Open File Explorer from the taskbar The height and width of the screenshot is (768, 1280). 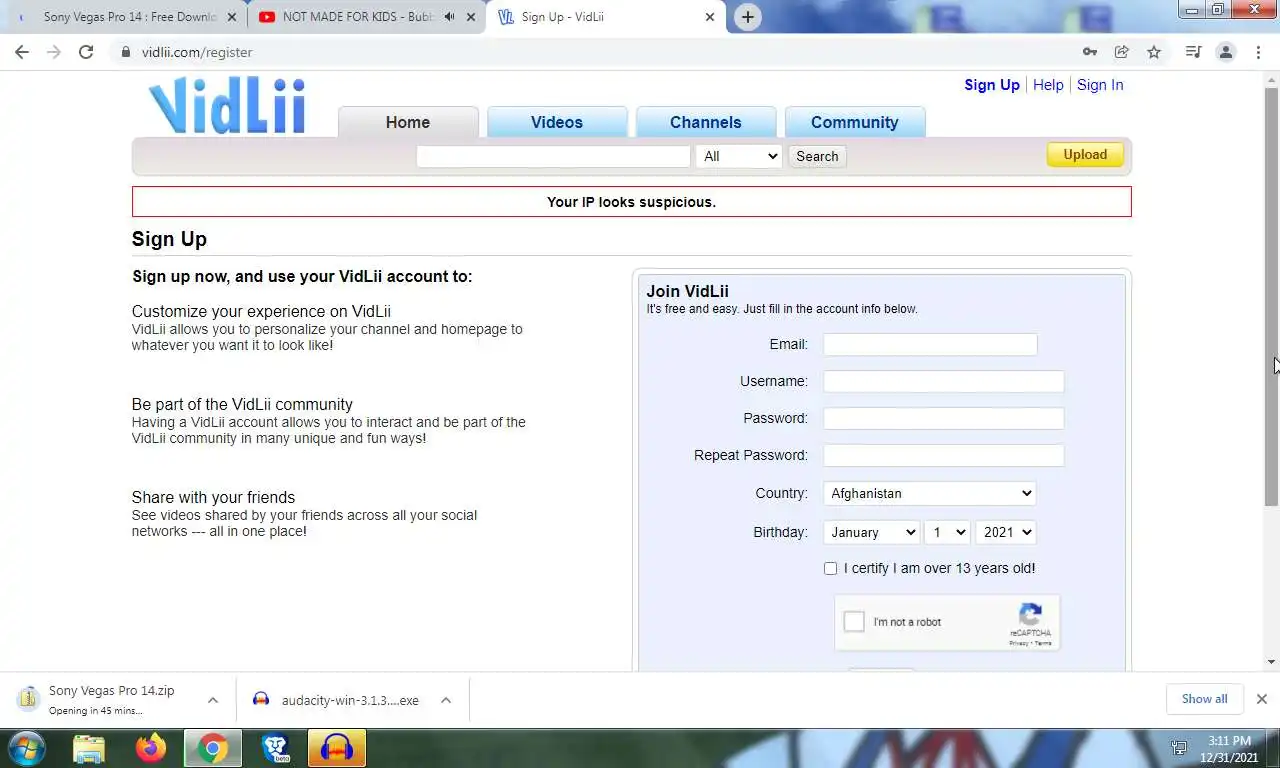[89, 748]
